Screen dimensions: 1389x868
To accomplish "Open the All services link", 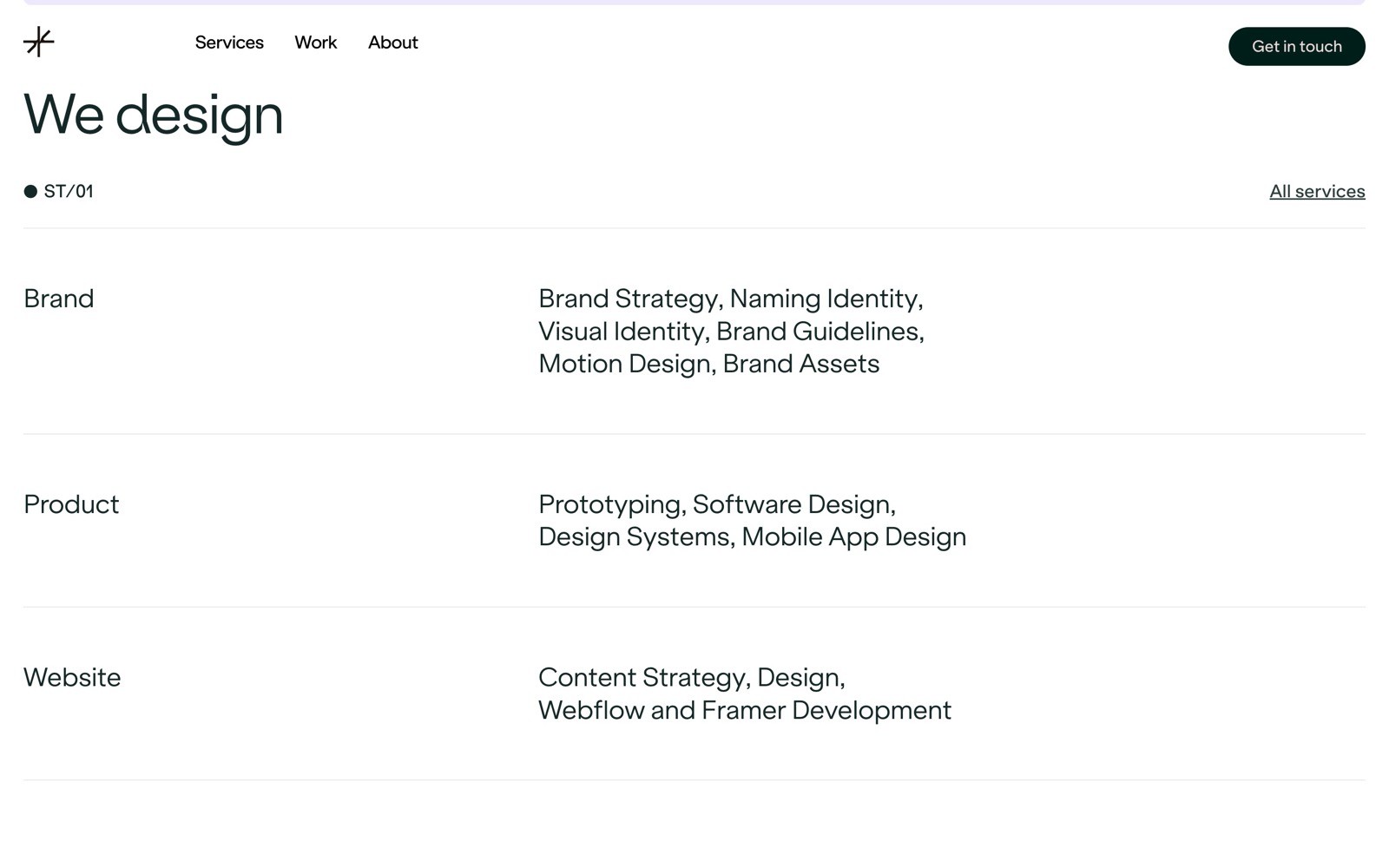I will point(1316,191).
